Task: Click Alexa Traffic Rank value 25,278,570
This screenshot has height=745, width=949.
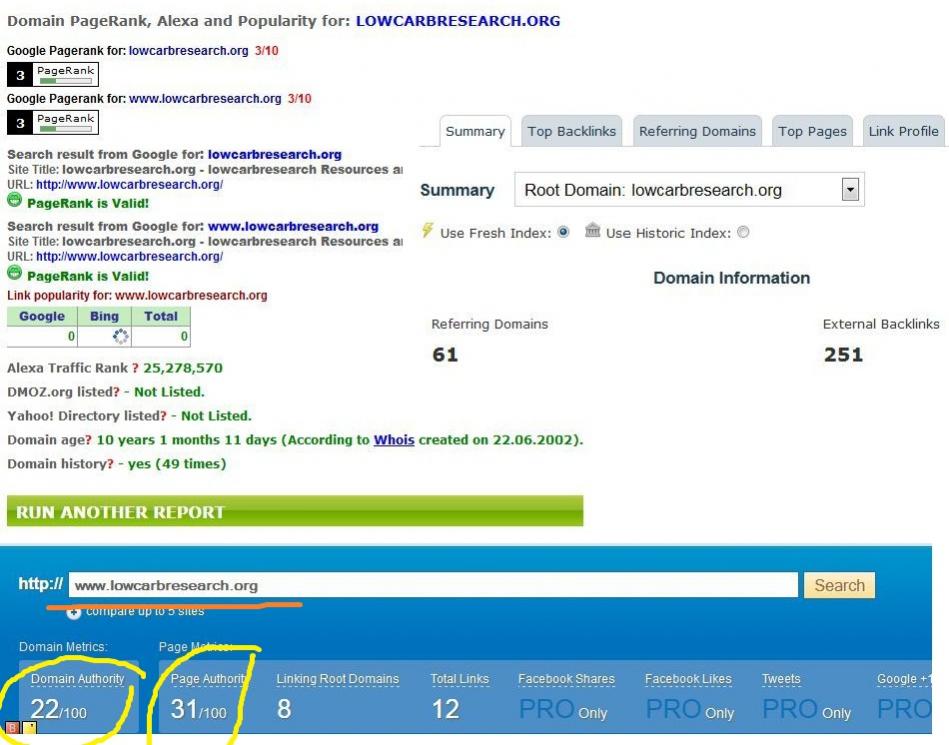Action: point(183,368)
